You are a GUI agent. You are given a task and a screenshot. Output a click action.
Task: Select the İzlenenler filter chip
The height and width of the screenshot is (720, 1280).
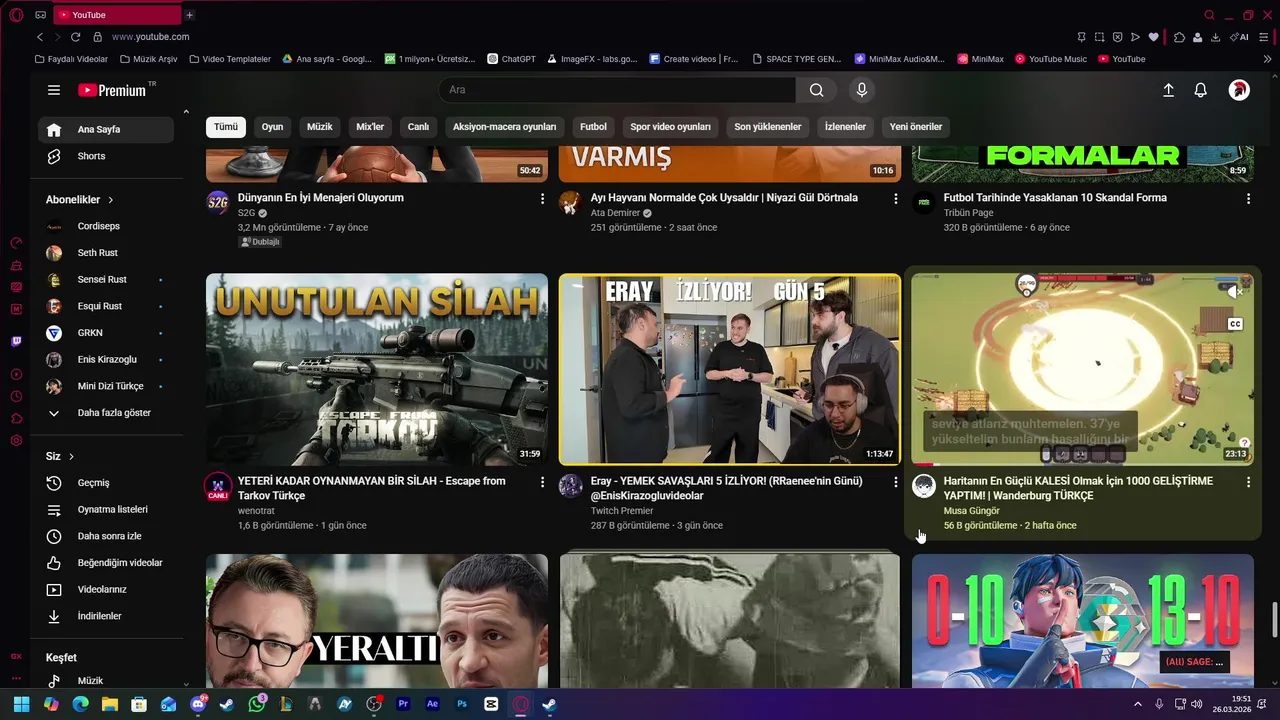tap(845, 127)
